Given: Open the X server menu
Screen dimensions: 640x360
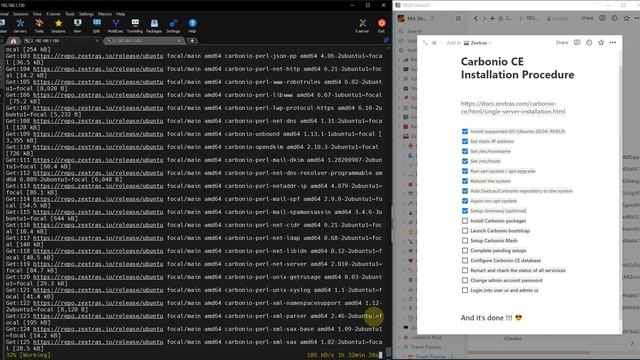Looking at the screenshot, I should click(53, 14).
